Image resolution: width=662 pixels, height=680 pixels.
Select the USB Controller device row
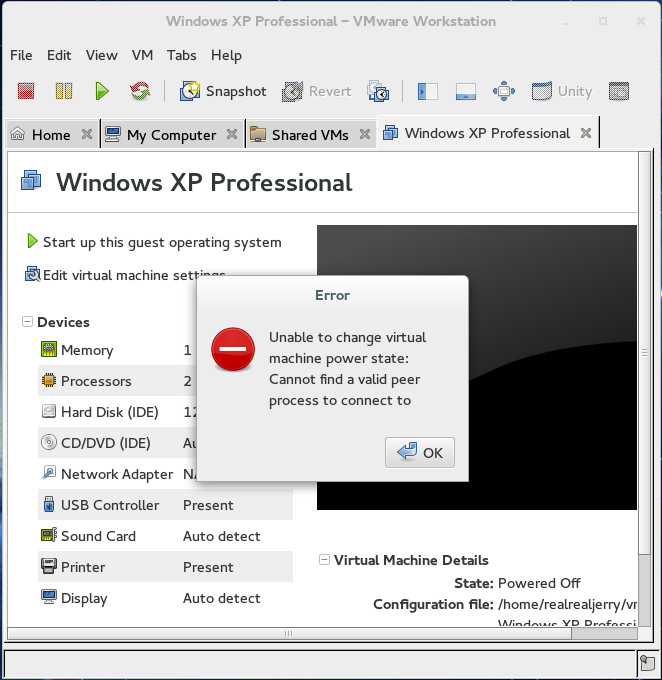coord(165,505)
